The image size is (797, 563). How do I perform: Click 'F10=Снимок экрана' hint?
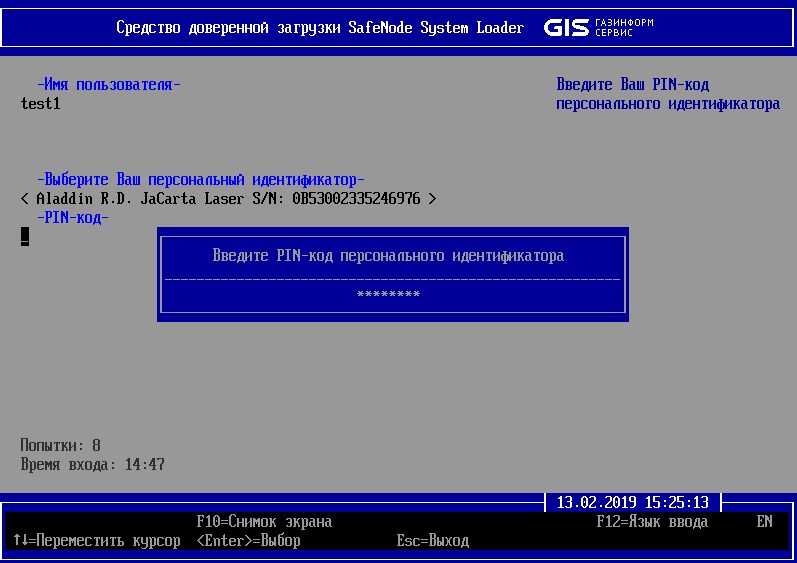click(x=264, y=522)
